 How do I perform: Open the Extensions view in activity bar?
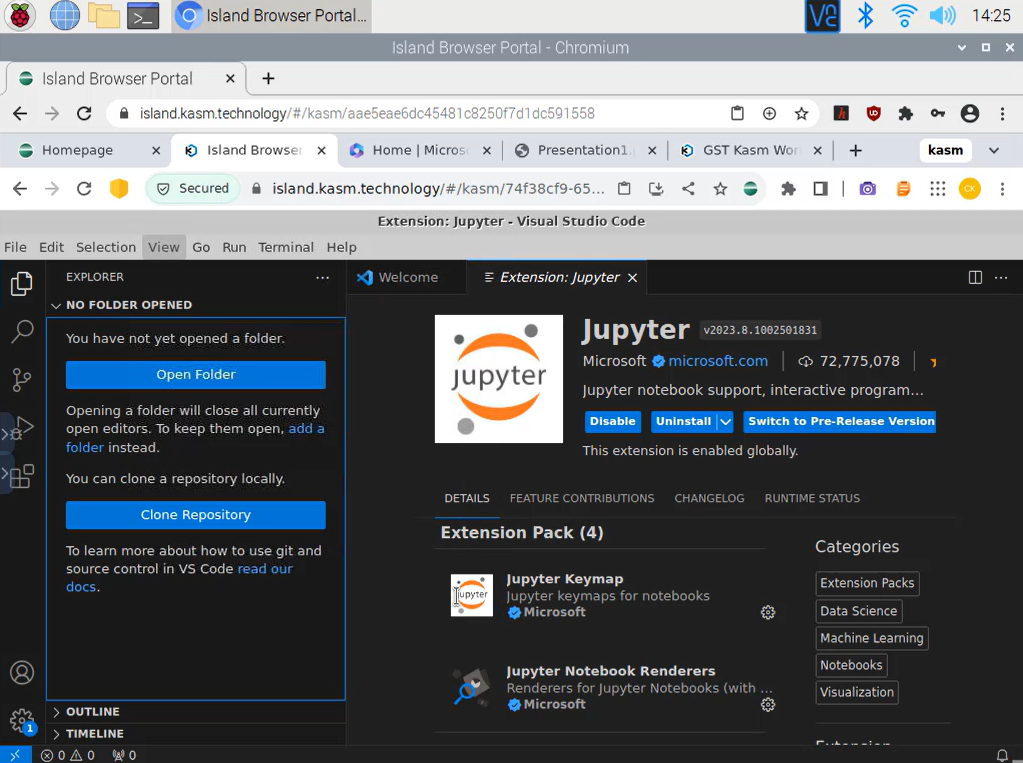[22, 476]
